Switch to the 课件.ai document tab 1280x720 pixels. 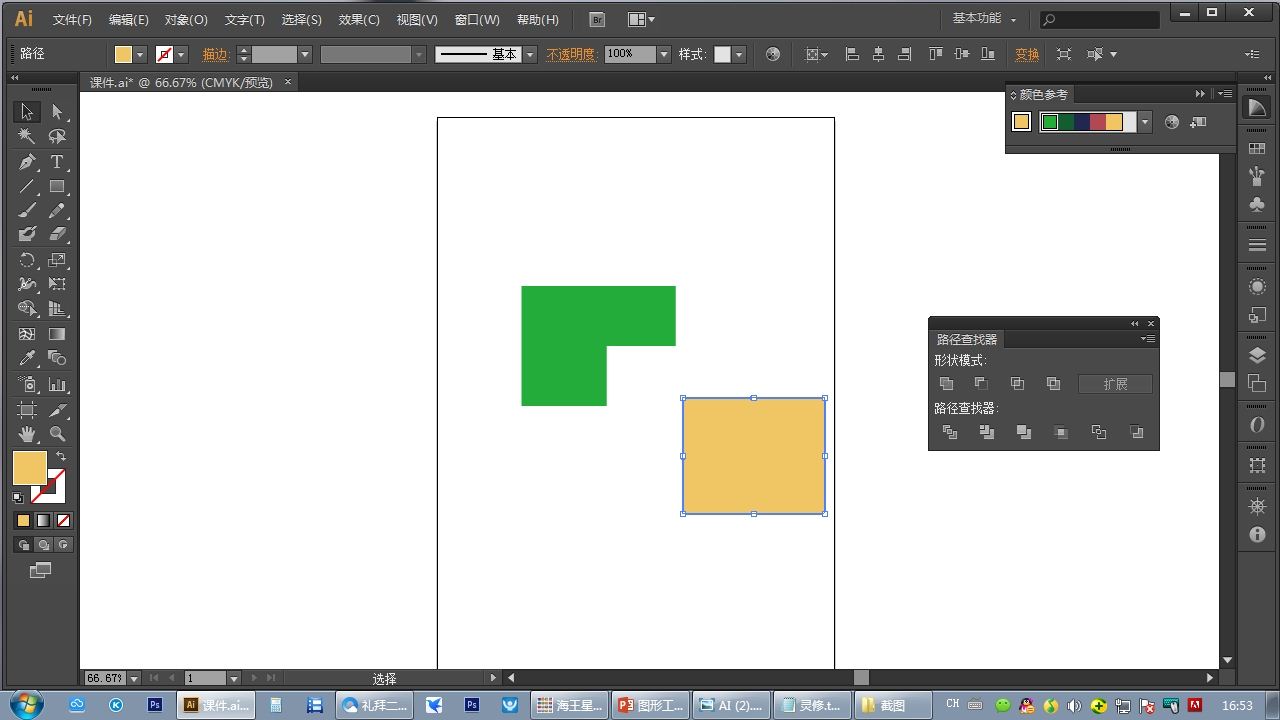pyautogui.click(x=181, y=83)
